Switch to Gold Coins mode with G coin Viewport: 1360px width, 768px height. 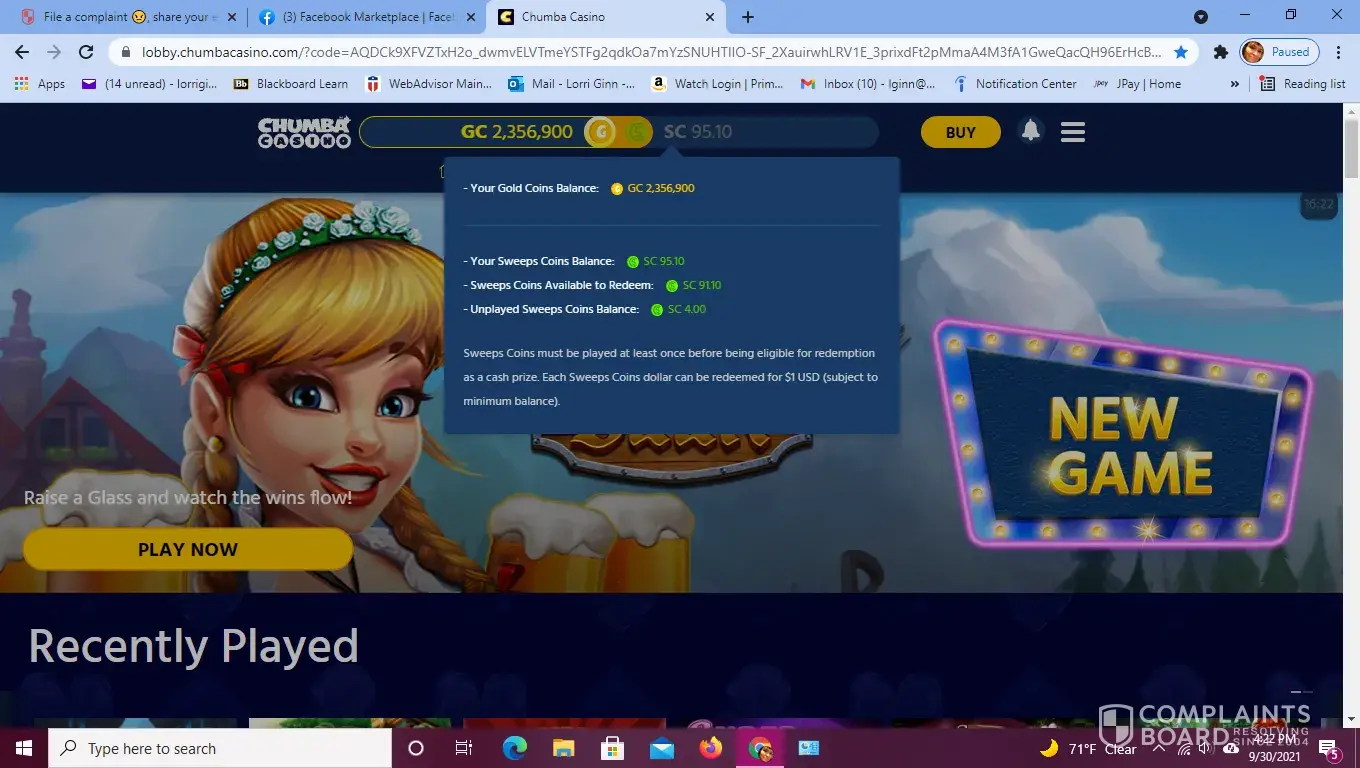click(600, 132)
